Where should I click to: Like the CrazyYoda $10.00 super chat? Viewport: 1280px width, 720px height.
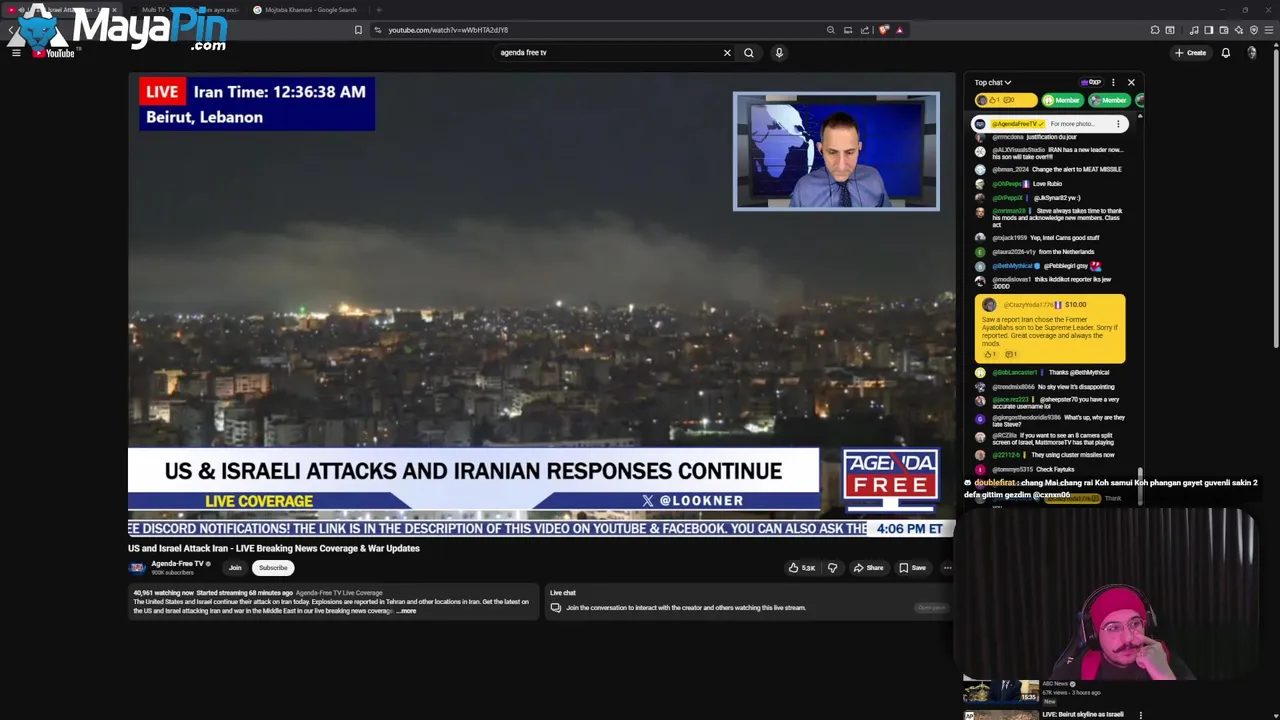click(990, 354)
